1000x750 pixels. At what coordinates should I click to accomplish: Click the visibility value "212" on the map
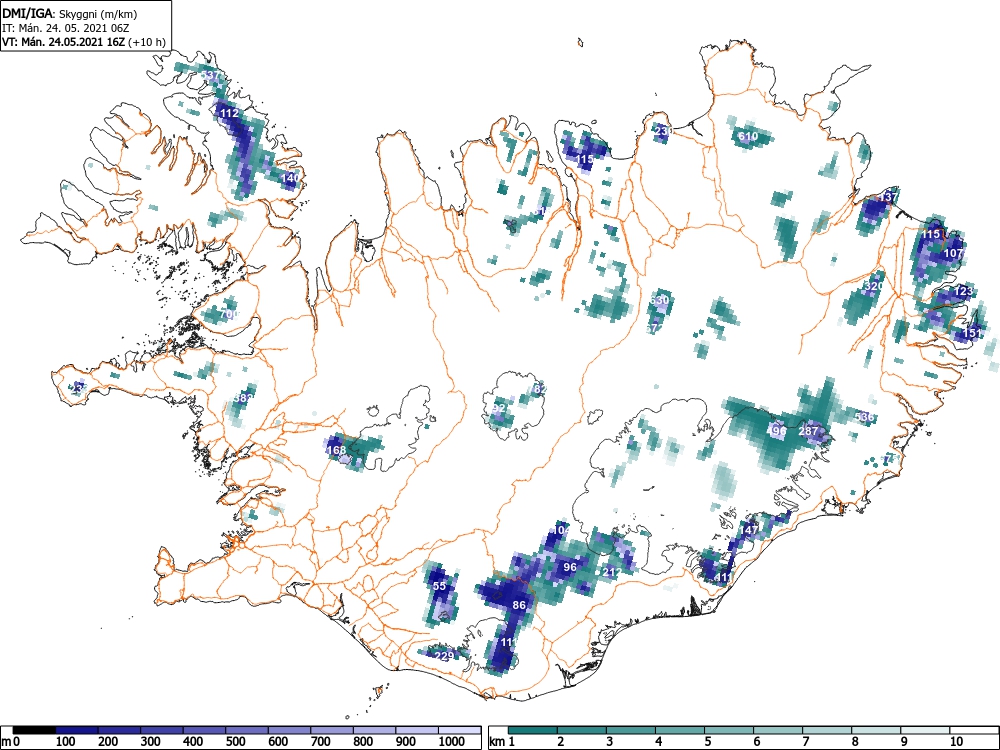click(x=611, y=572)
